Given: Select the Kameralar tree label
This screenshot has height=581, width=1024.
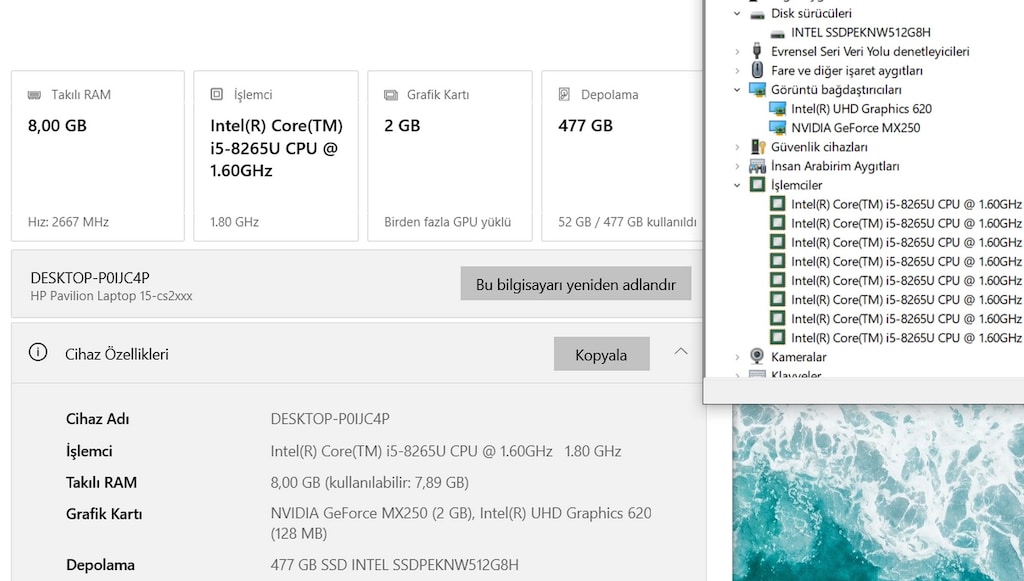Looking at the screenshot, I should 798,356.
